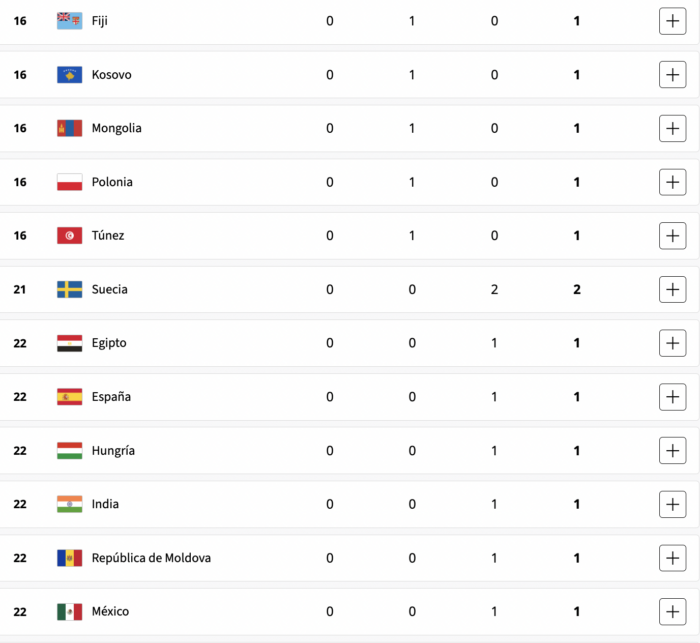This screenshot has height=643, width=700.
Task: Click plus button for México
Action: tap(672, 611)
